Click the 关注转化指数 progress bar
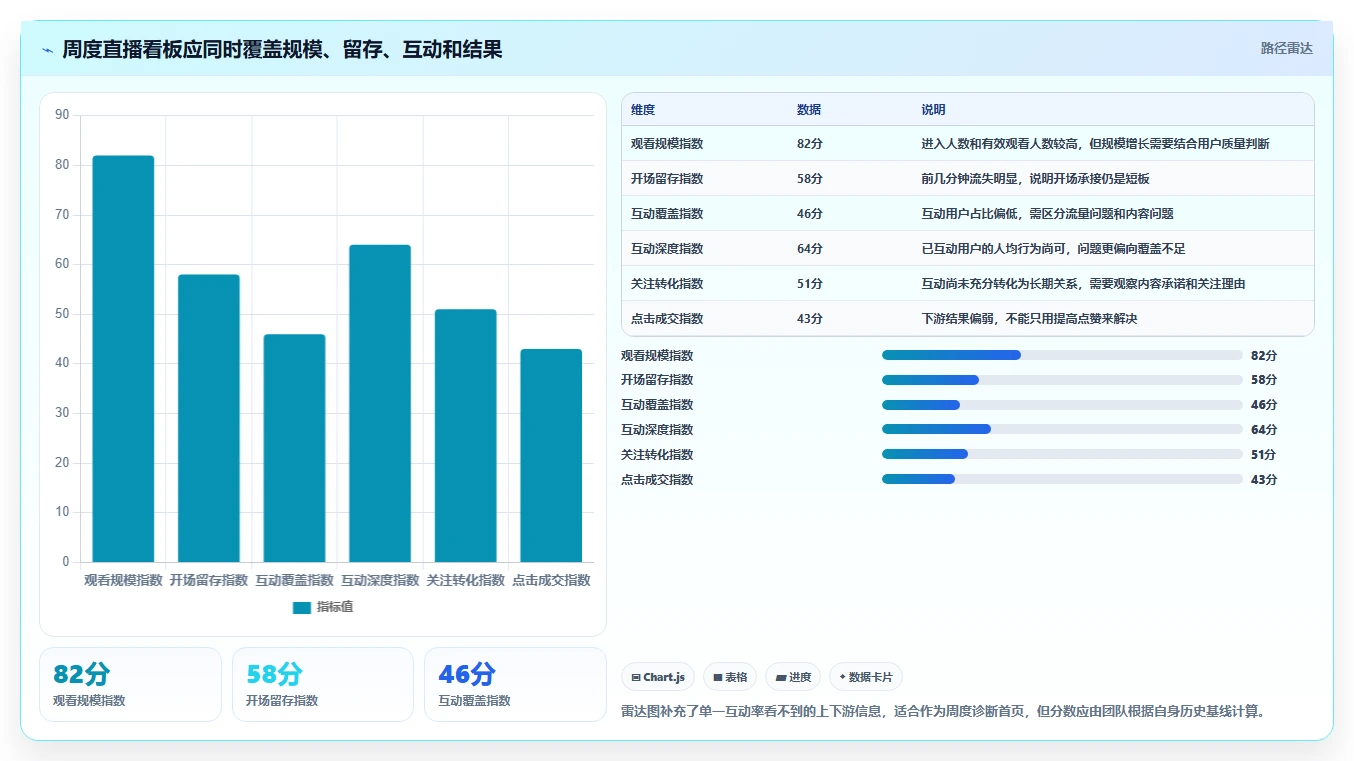Image resolution: width=1354 pixels, height=761 pixels. point(1062,454)
